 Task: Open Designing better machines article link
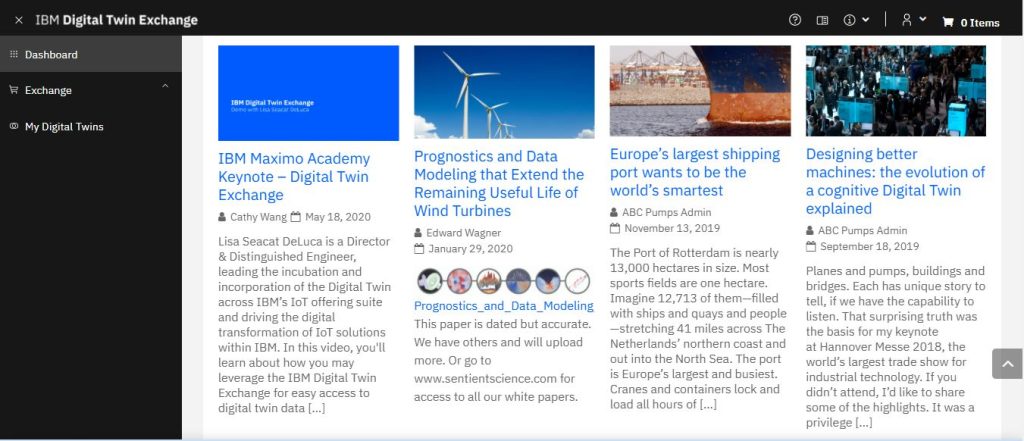[x=895, y=181]
